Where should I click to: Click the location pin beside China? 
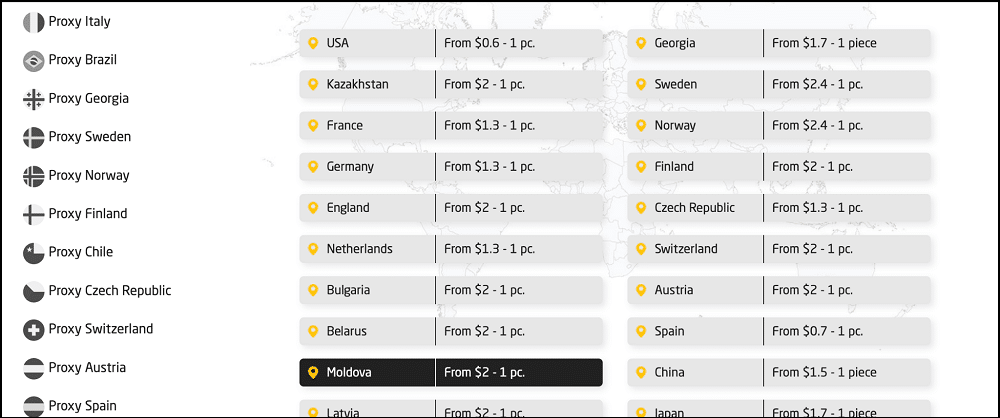click(x=641, y=372)
